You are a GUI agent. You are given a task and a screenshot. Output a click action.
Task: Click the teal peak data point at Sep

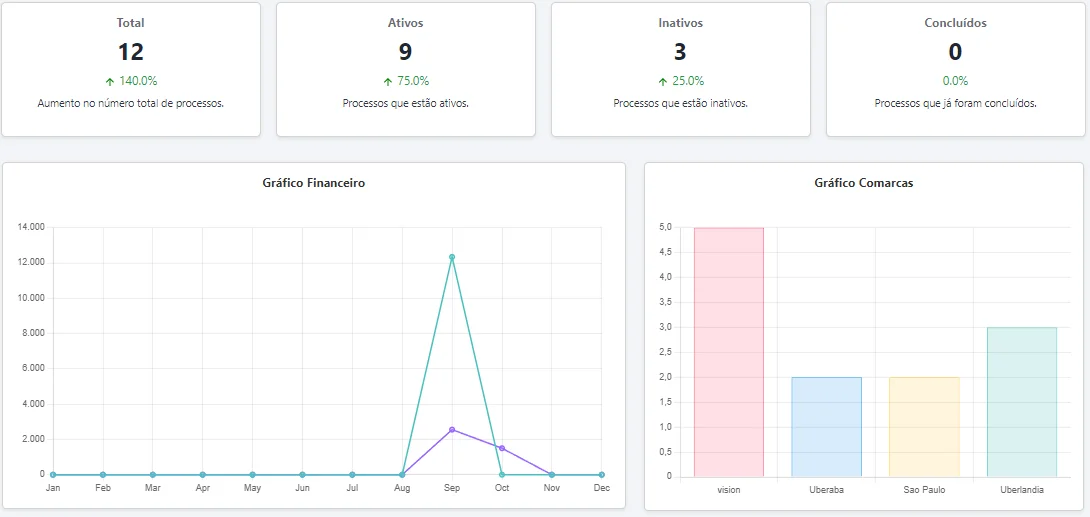tap(452, 257)
